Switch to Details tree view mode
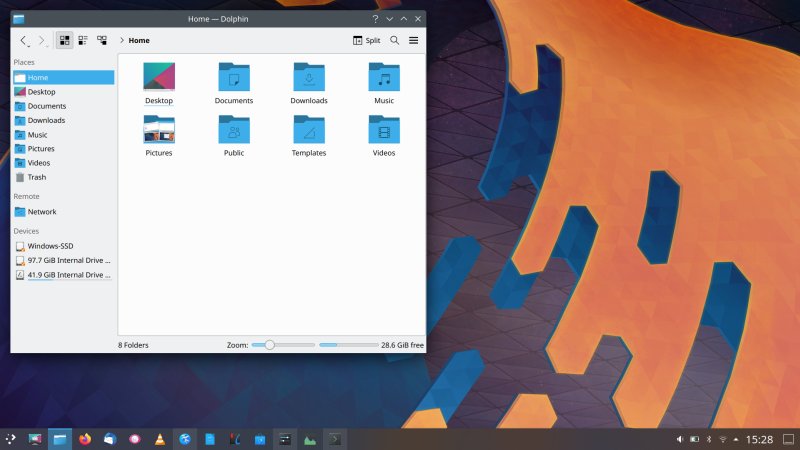Viewport: 800px width, 450px height. [x=102, y=40]
